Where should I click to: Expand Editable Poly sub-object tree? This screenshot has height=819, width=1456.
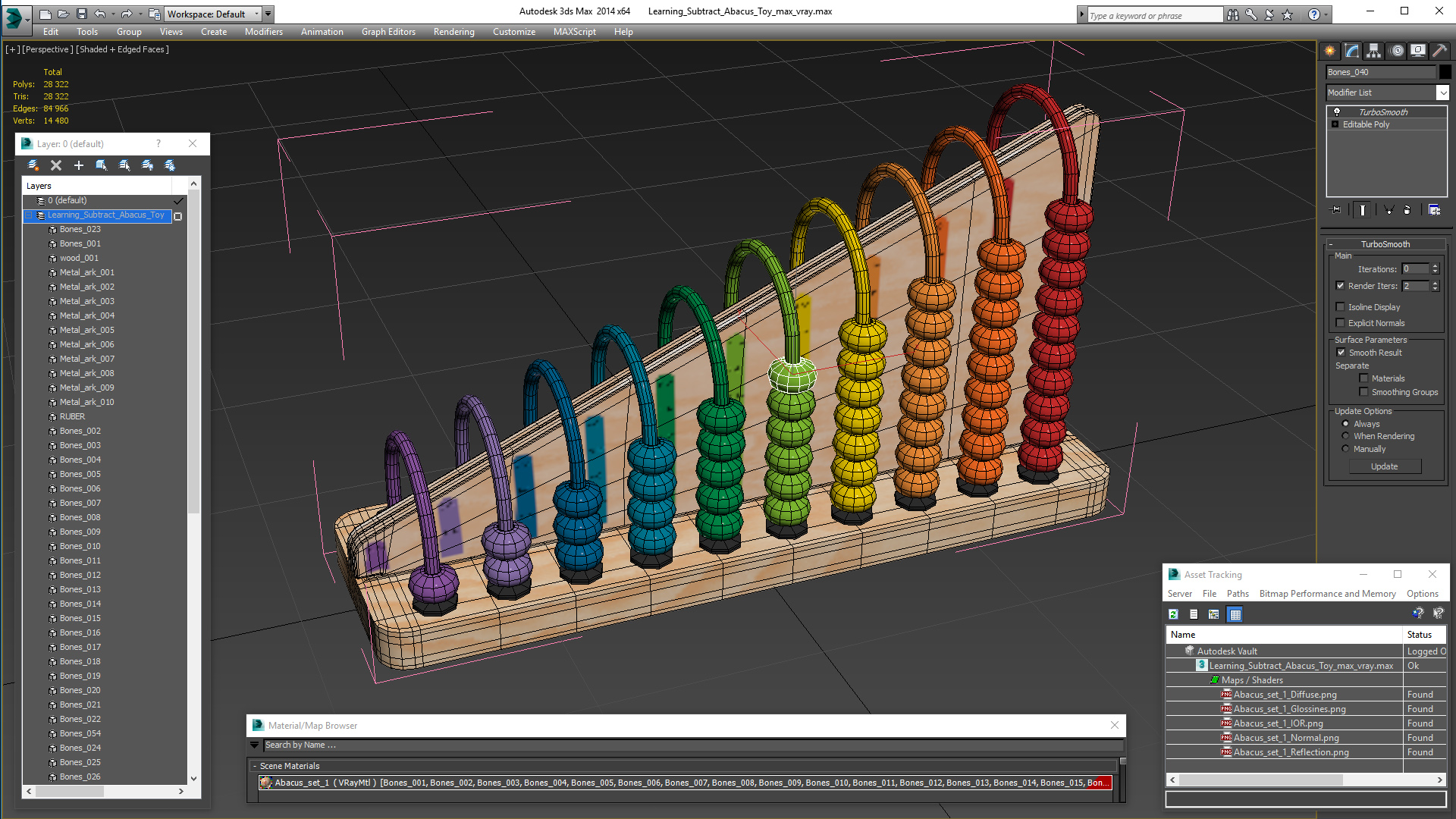pos(1335,124)
